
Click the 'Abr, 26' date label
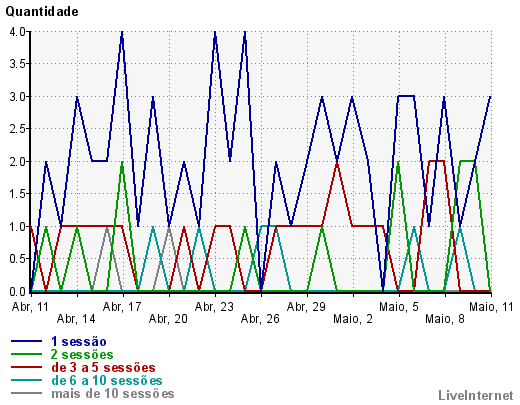(260, 319)
